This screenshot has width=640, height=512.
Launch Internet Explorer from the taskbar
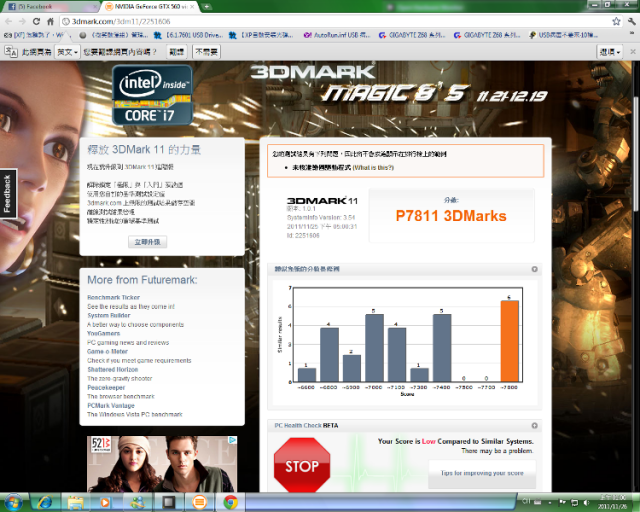coord(44,502)
